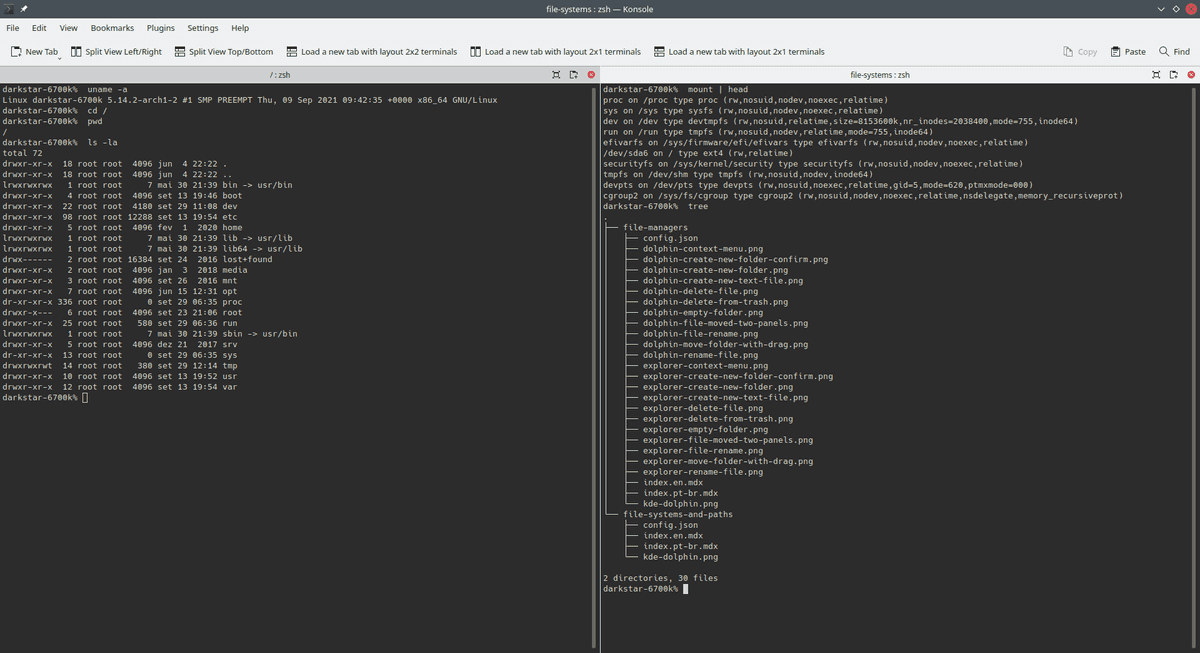Open the Bookmarks menu
The width and height of the screenshot is (1200, 653).
pos(112,28)
